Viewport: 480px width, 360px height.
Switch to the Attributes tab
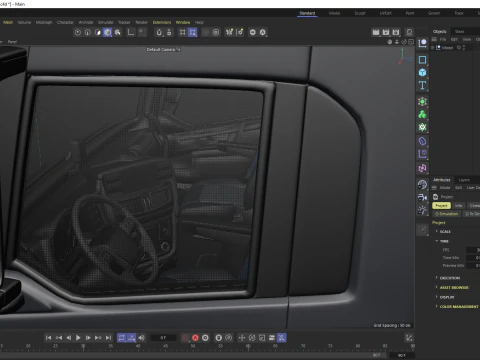tap(441, 180)
